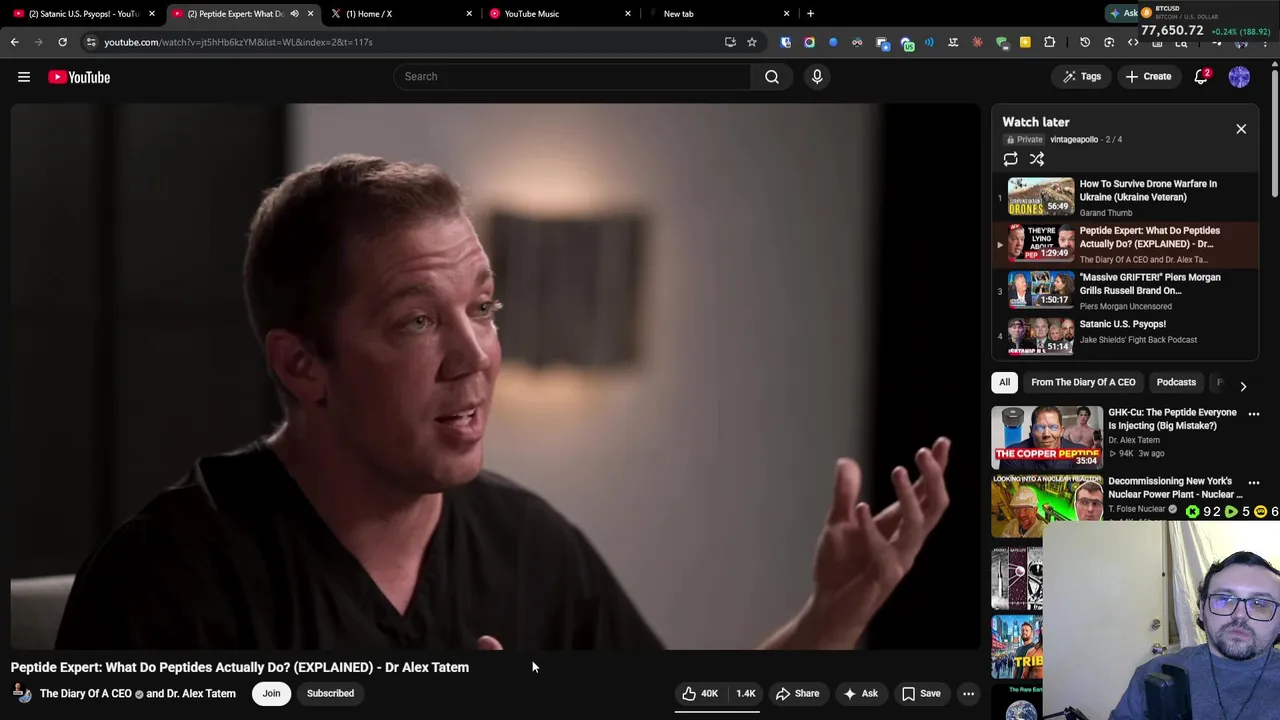Select From The Diary Of A CEO chip

coord(1083,382)
